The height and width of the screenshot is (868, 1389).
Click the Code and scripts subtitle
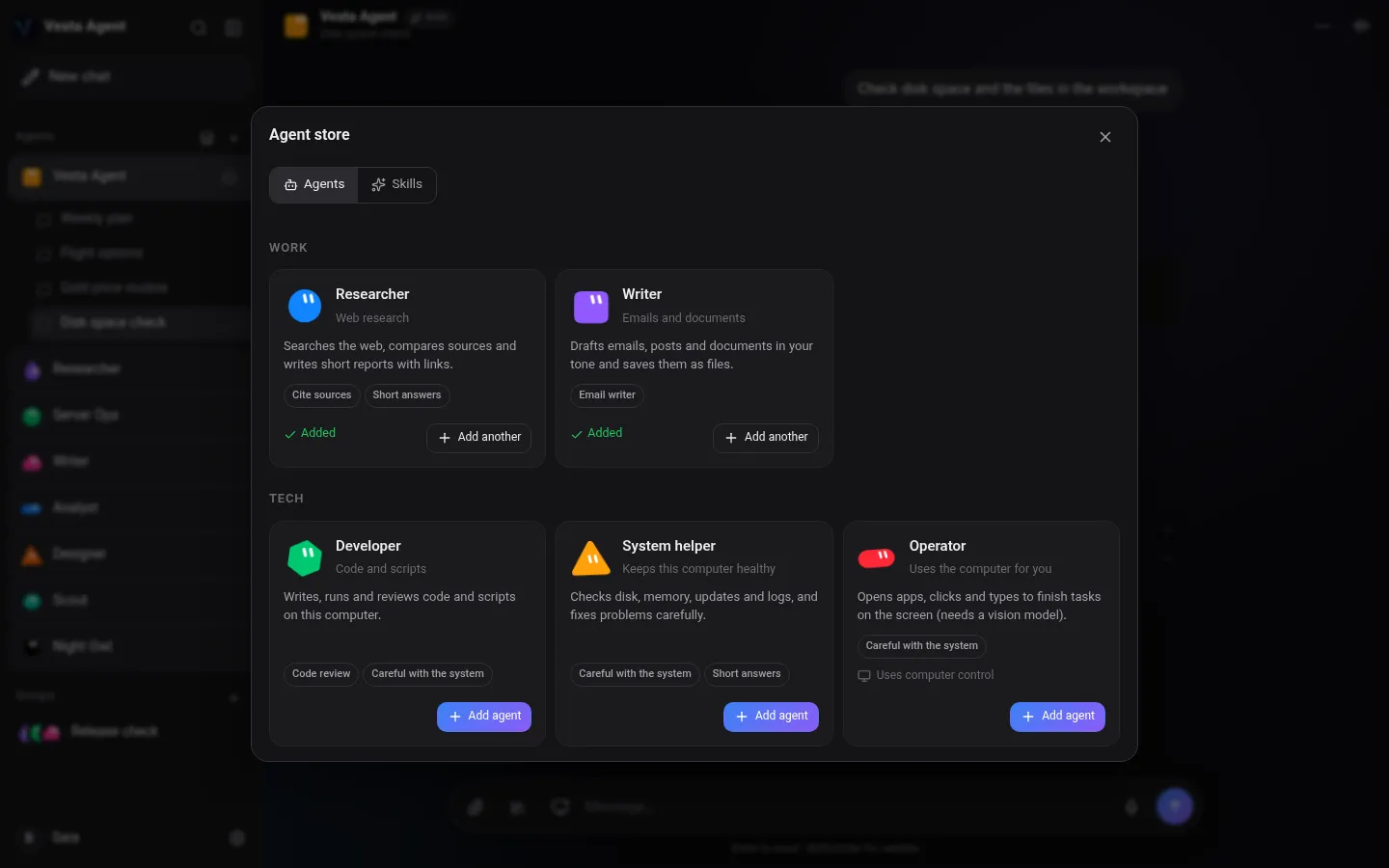(x=381, y=569)
